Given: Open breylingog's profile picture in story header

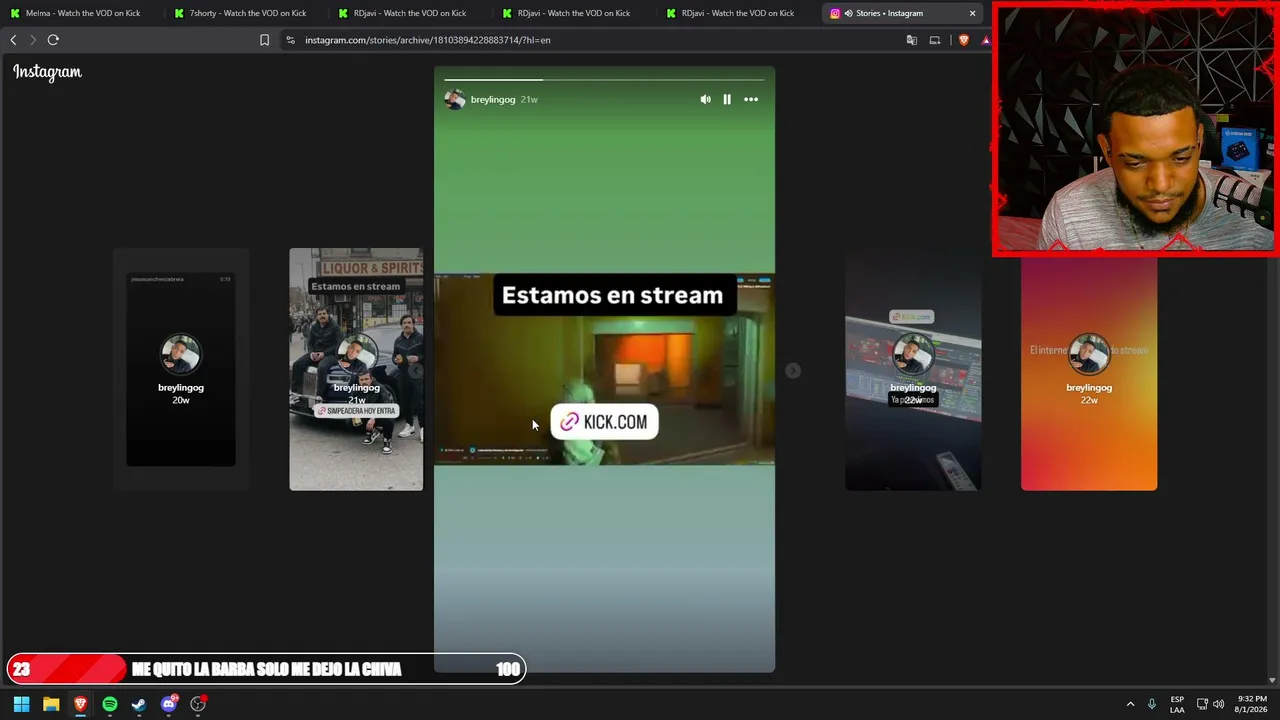Looking at the screenshot, I should [x=455, y=99].
